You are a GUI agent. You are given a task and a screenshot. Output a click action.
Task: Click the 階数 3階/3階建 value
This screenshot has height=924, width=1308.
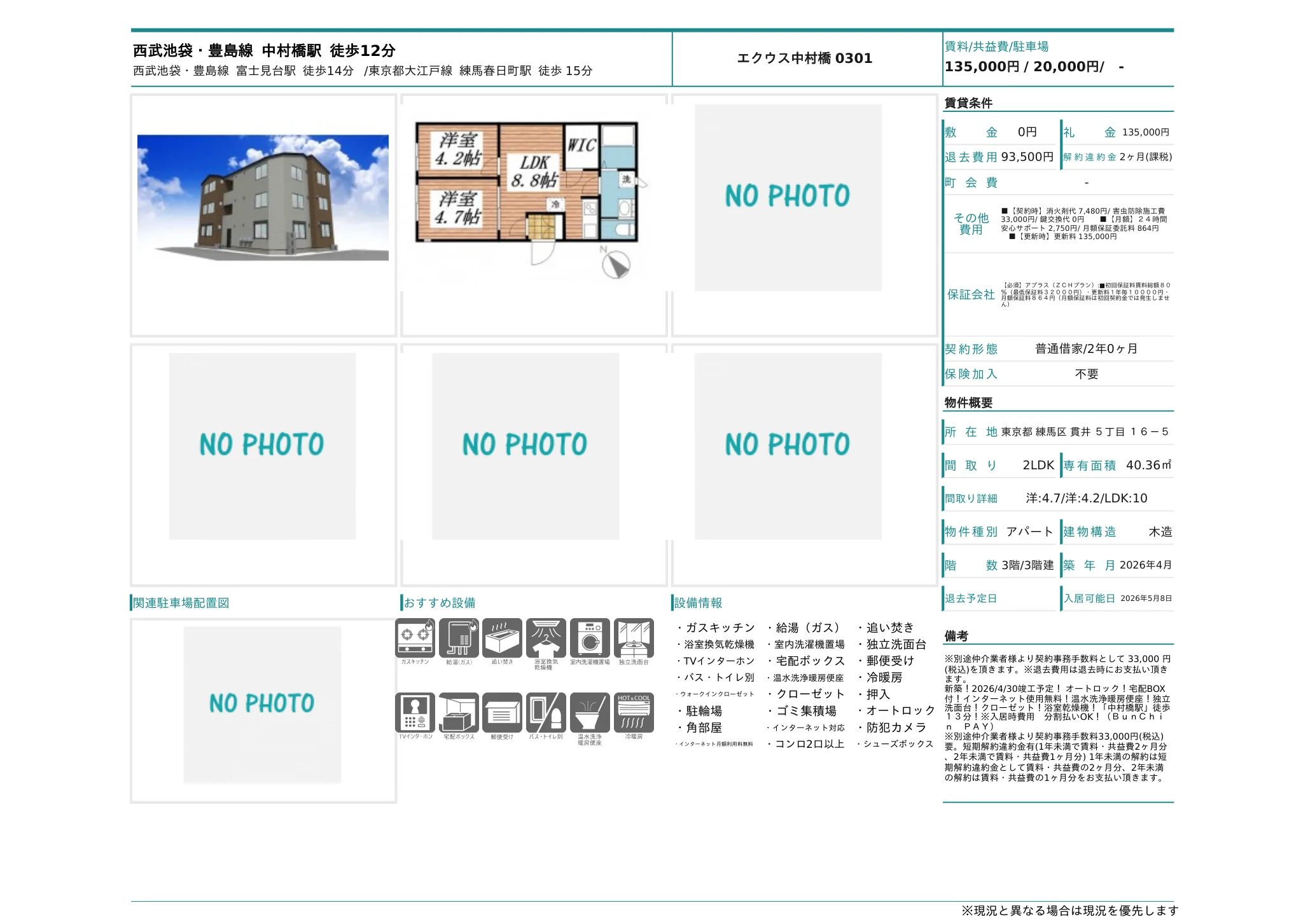point(1027,565)
